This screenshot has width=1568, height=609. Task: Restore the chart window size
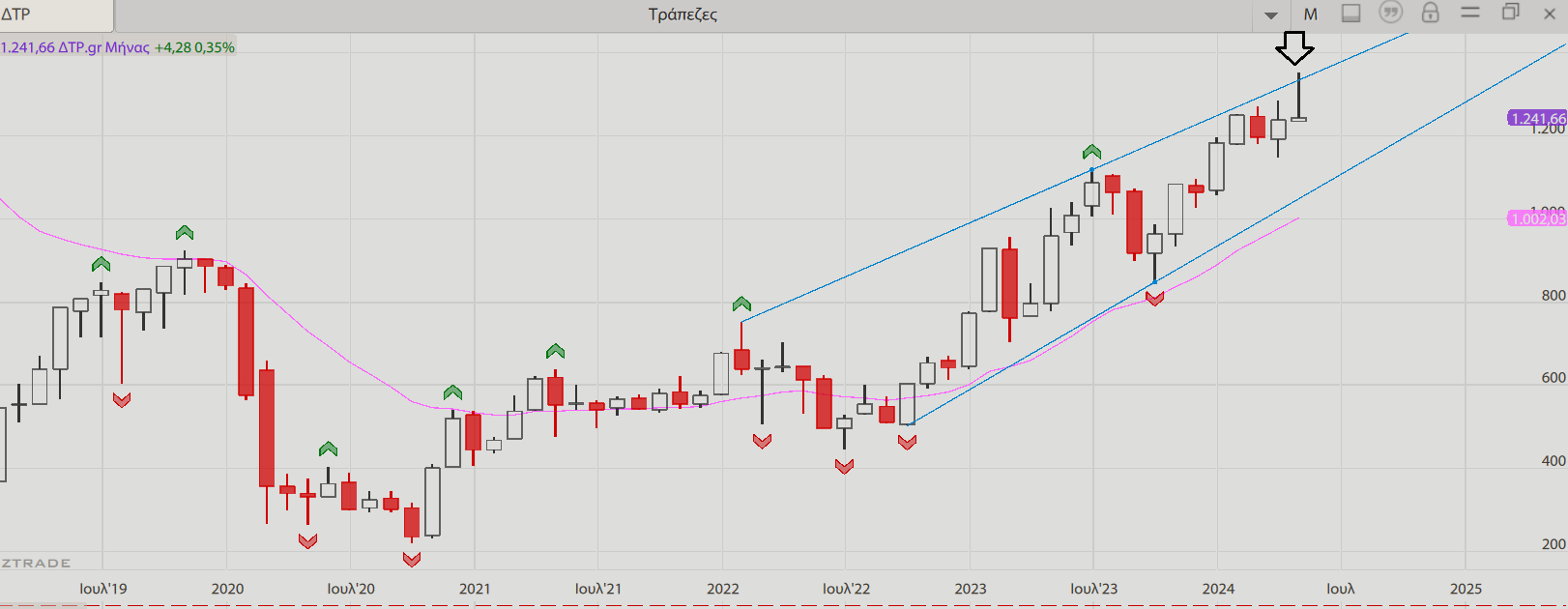click(1511, 13)
